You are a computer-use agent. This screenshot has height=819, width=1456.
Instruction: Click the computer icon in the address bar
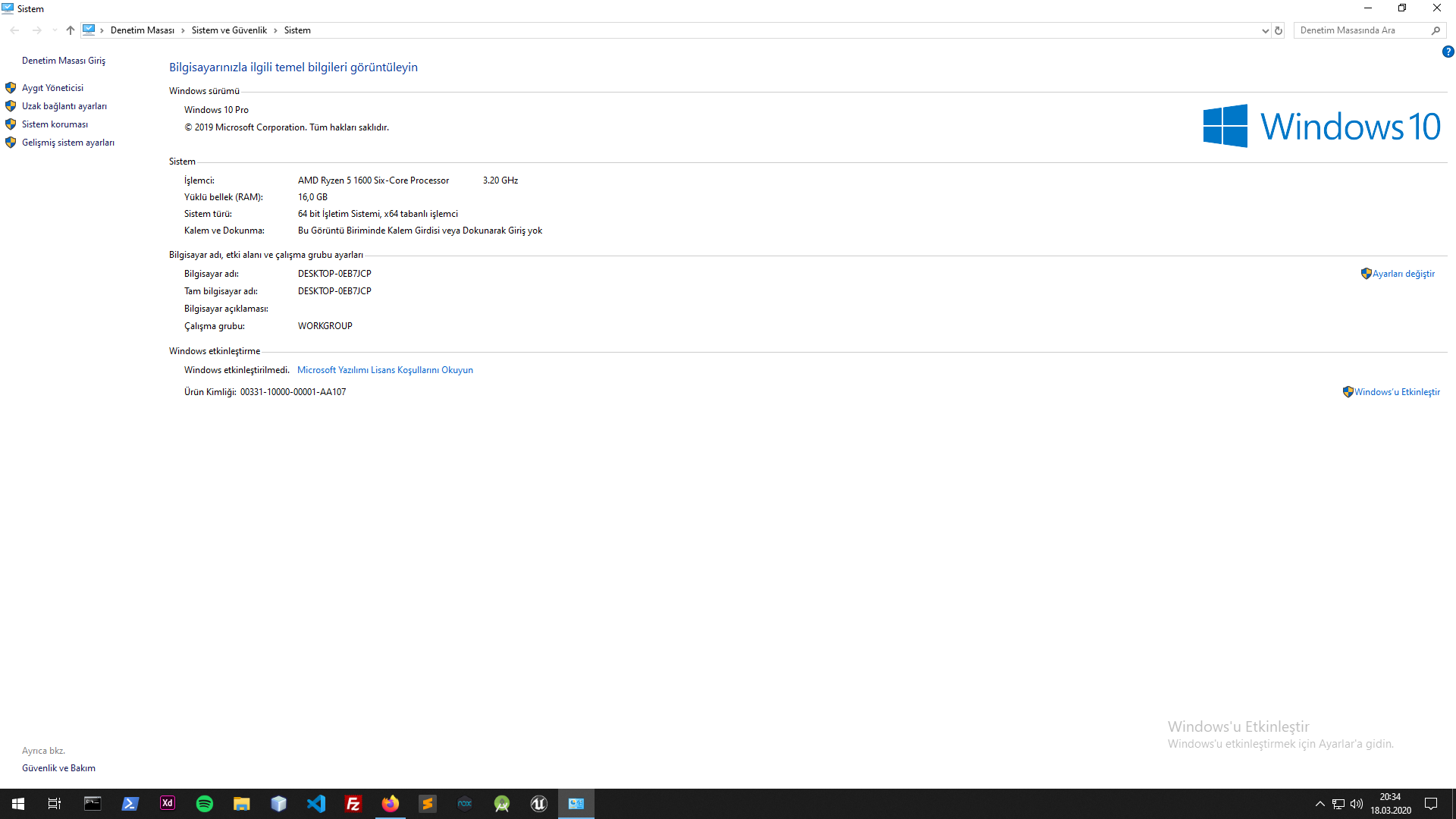coord(89,30)
